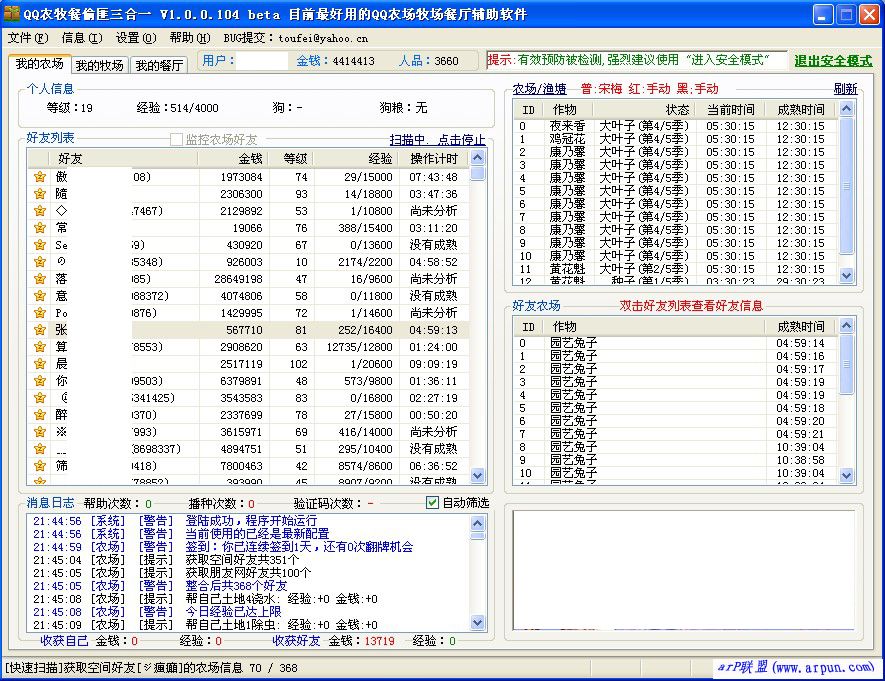The image size is (885, 681).
Task: Select 园艺兔子 row with time 04:59:14
Action: pyautogui.click(x=675, y=343)
